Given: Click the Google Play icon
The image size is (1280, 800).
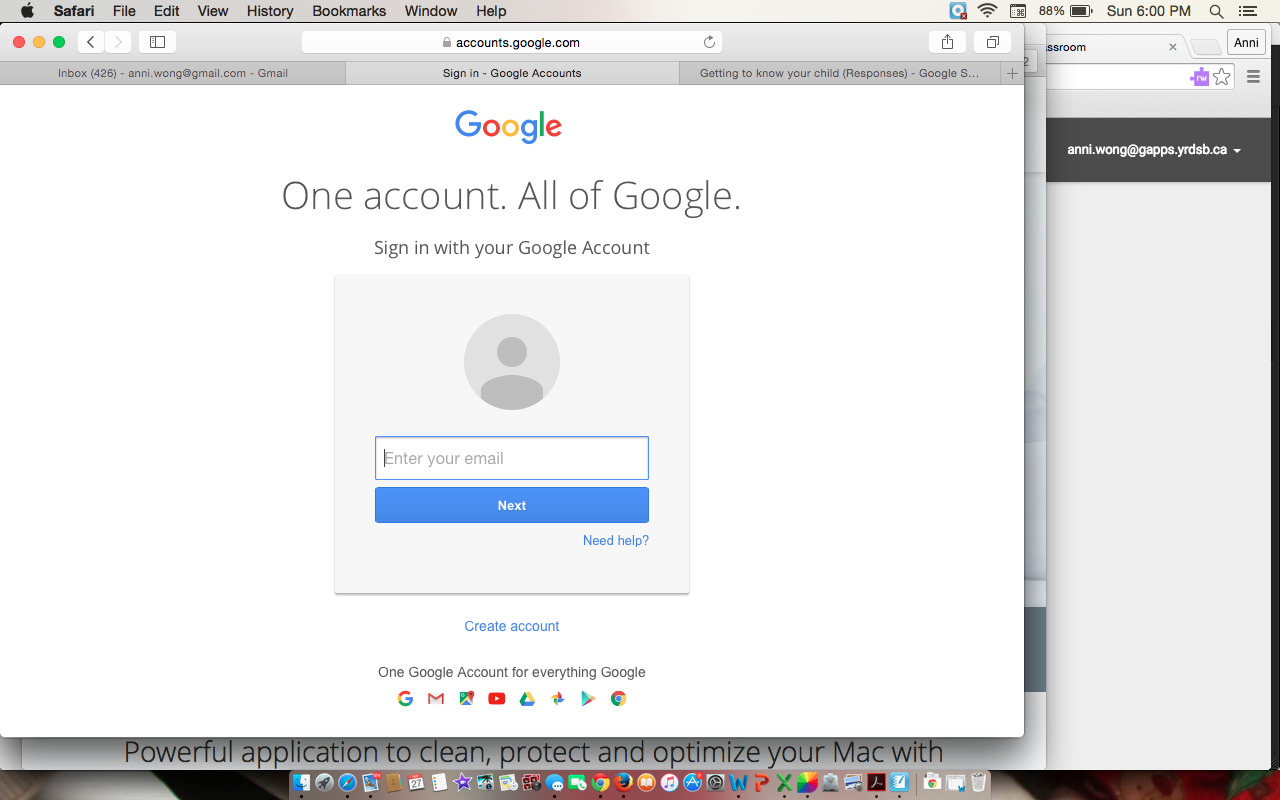Looking at the screenshot, I should (x=588, y=699).
